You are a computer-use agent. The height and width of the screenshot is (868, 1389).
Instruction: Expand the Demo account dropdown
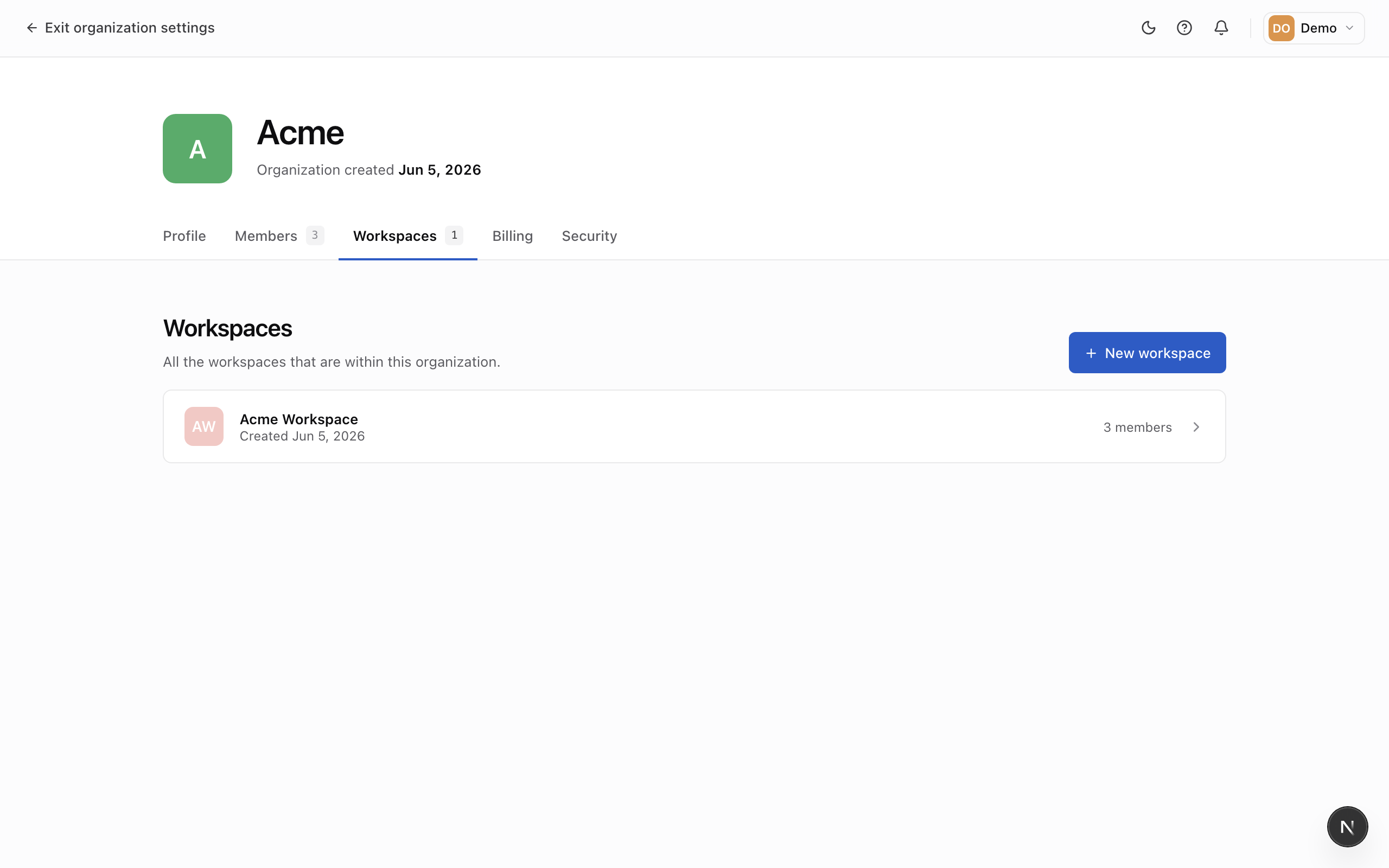(1314, 28)
